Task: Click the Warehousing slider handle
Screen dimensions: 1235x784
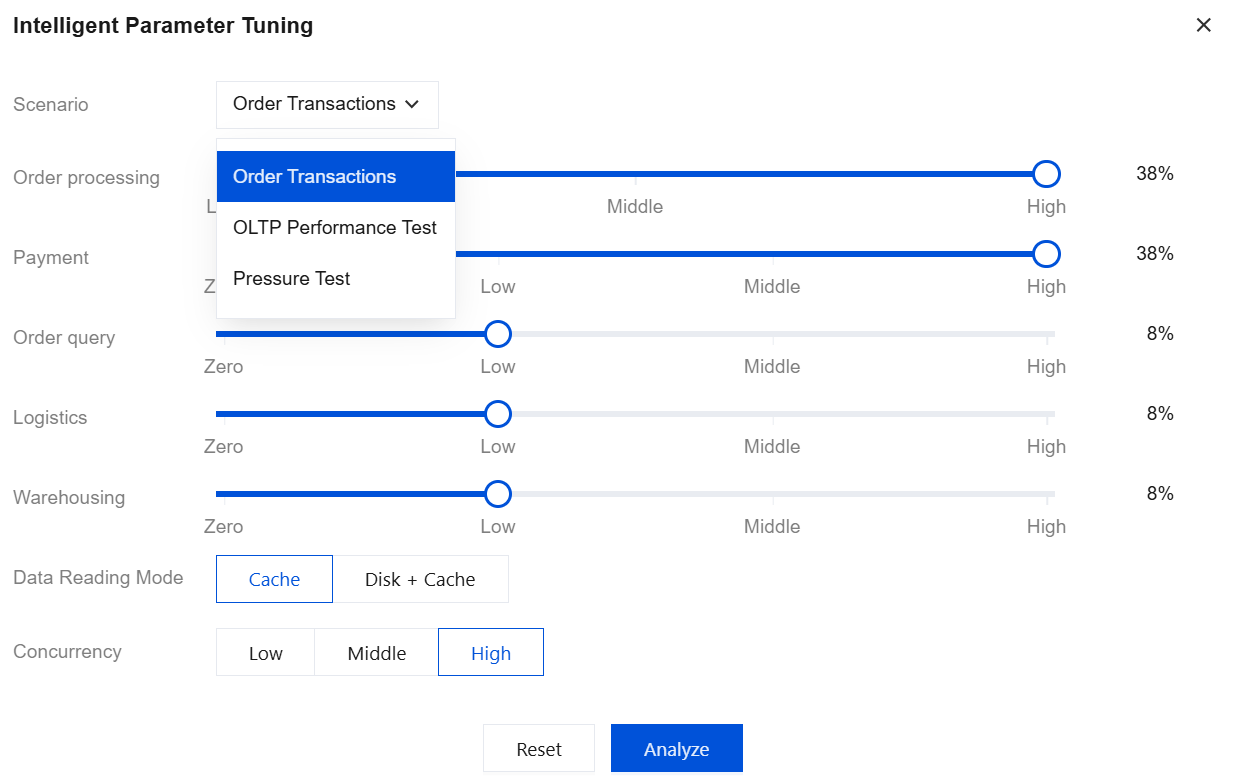Action: coord(497,494)
